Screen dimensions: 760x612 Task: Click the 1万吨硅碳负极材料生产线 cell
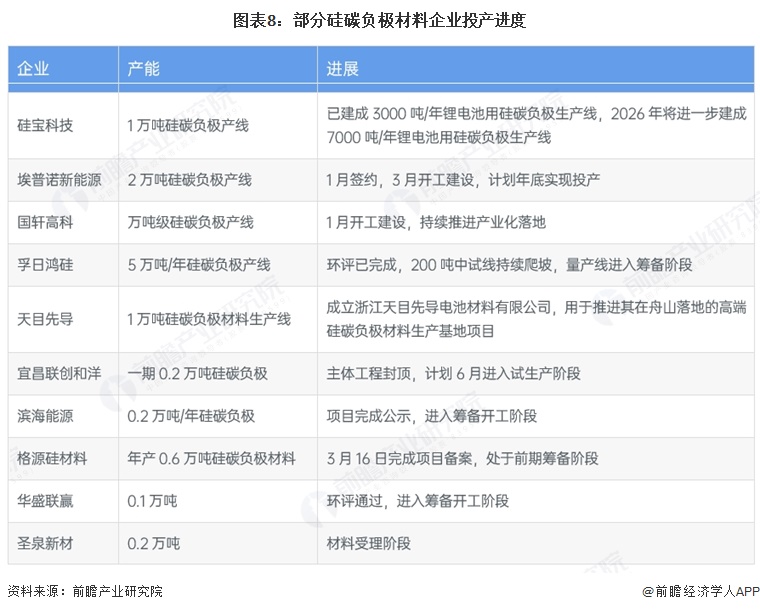point(218,319)
